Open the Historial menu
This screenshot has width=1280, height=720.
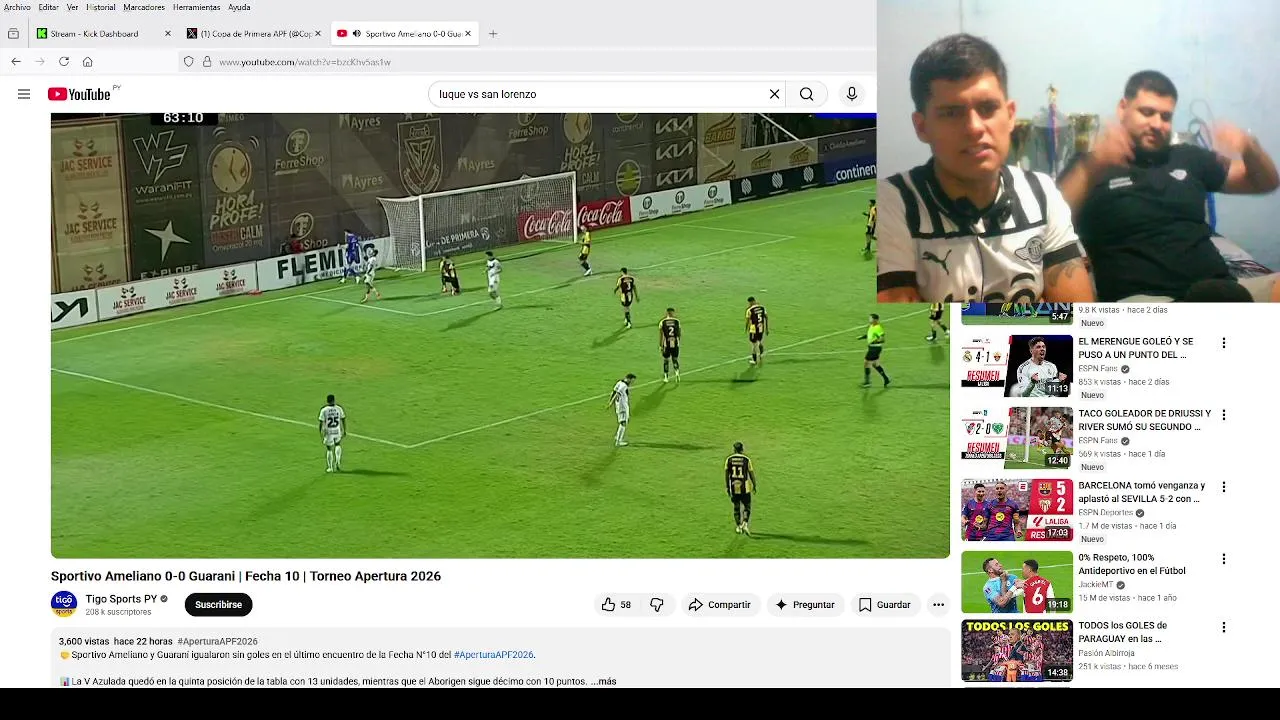point(101,7)
